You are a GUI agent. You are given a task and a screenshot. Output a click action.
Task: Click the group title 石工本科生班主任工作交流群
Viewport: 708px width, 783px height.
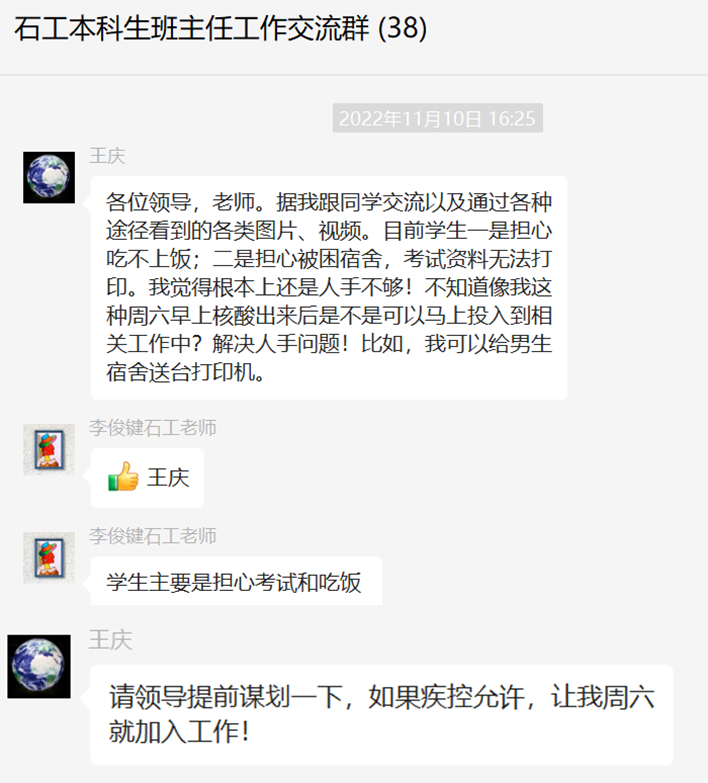click(x=192, y=28)
